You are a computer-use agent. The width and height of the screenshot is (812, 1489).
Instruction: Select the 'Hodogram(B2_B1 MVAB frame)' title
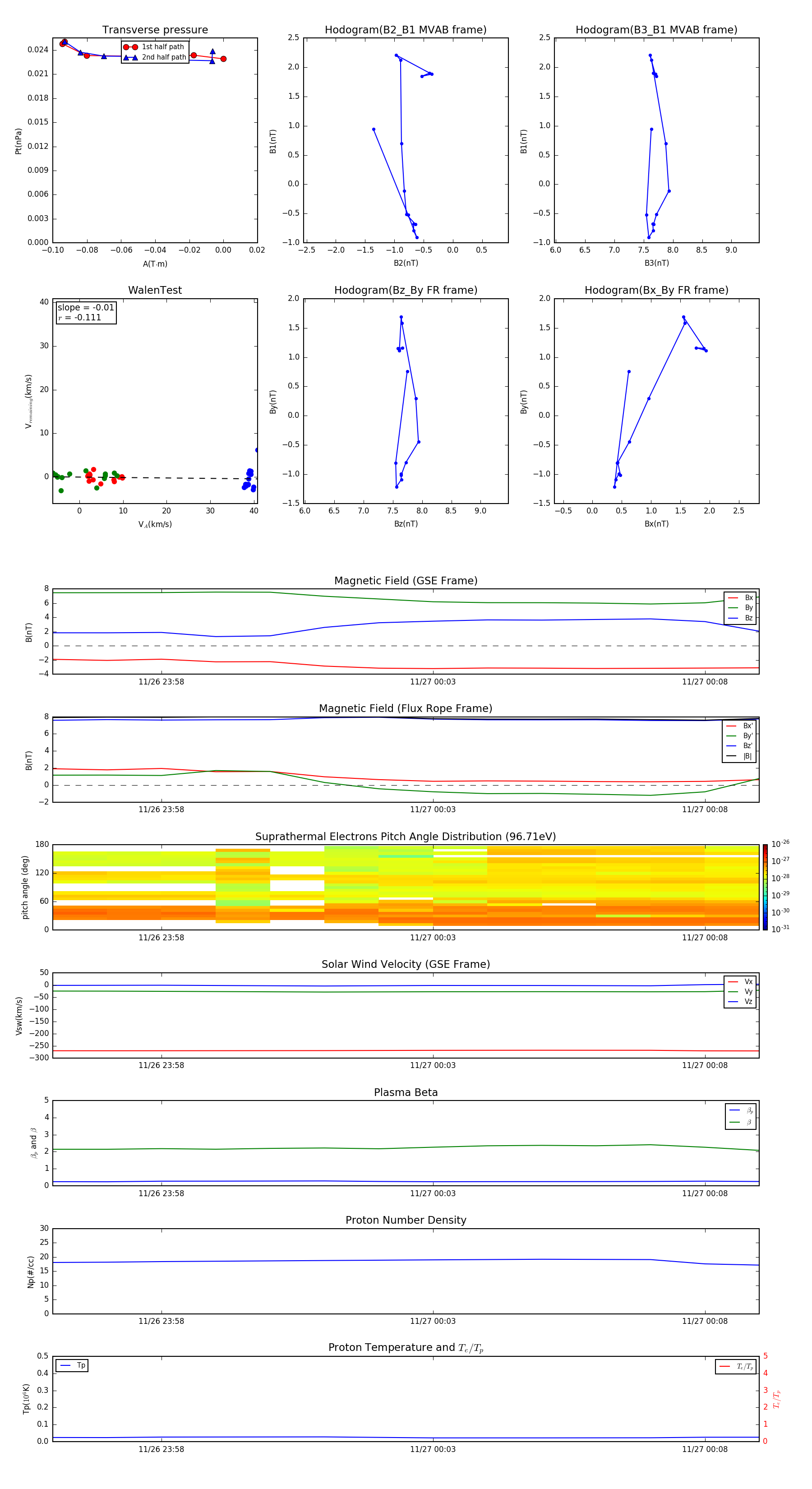point(406,30)
